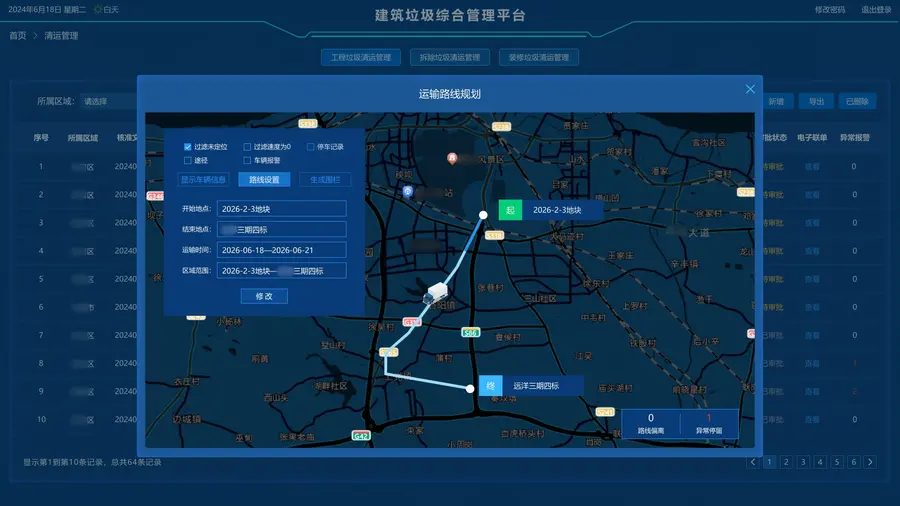Viewport: 900px width, 506px height.
Task: Click the 退出登录 link
Action: [x=876, y=10]
